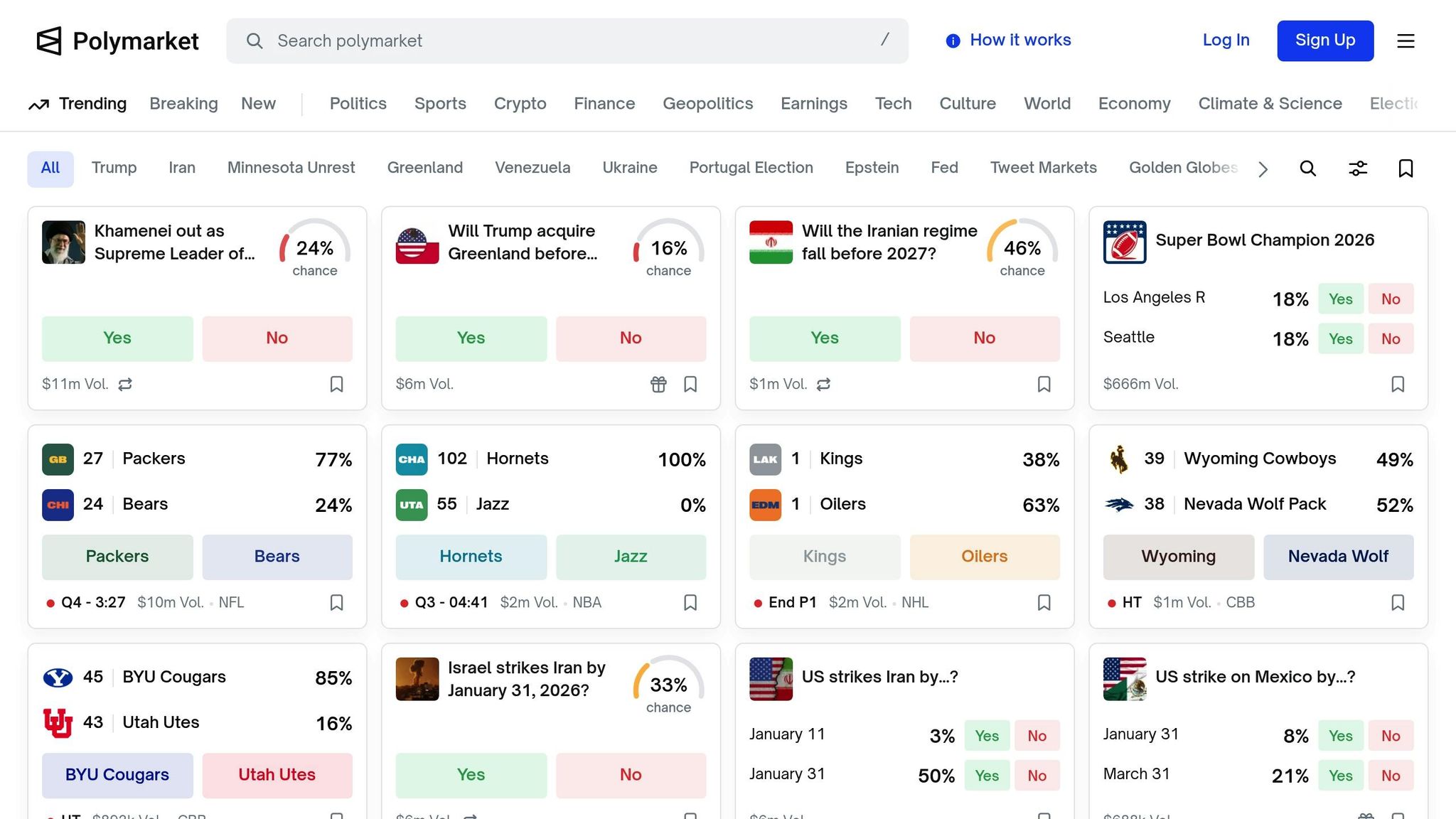The width and height of the screenshot is (1456, 819).
Task: Open the Sports category tab
Action: tap(440, 104)
